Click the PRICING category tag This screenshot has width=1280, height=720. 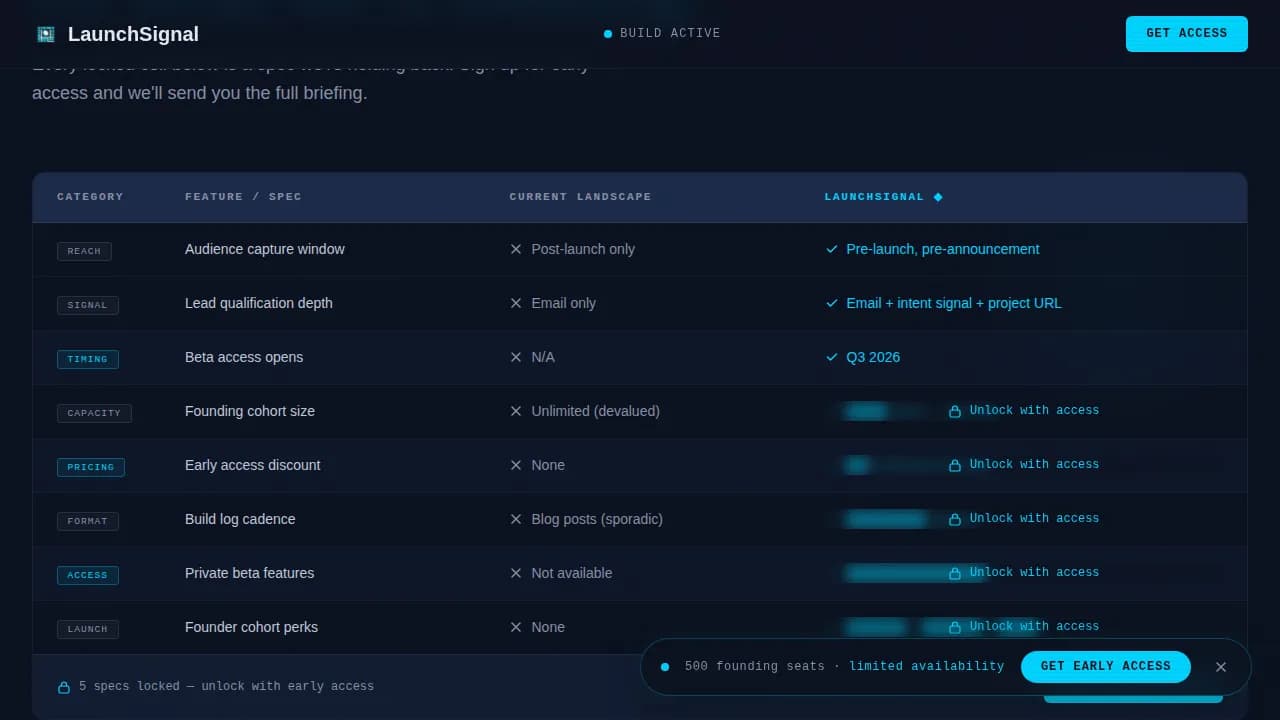[x=91, y=468]
